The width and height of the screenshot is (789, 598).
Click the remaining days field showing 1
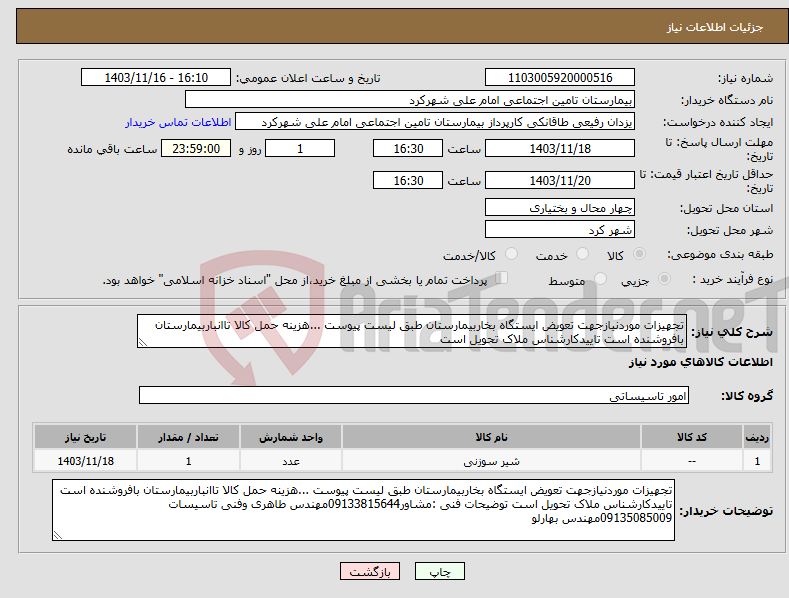(x=300, y=148)
